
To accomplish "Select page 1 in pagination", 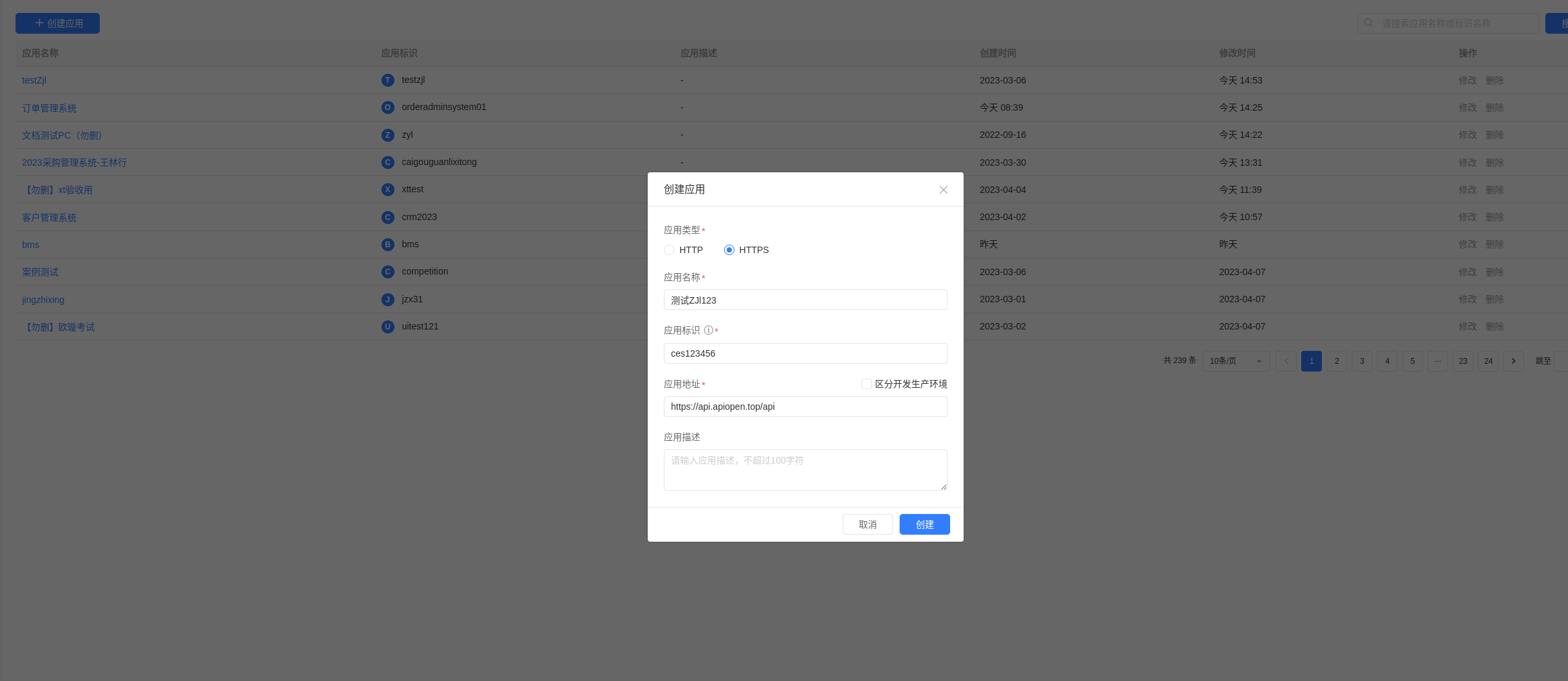I will point(1311,361).
